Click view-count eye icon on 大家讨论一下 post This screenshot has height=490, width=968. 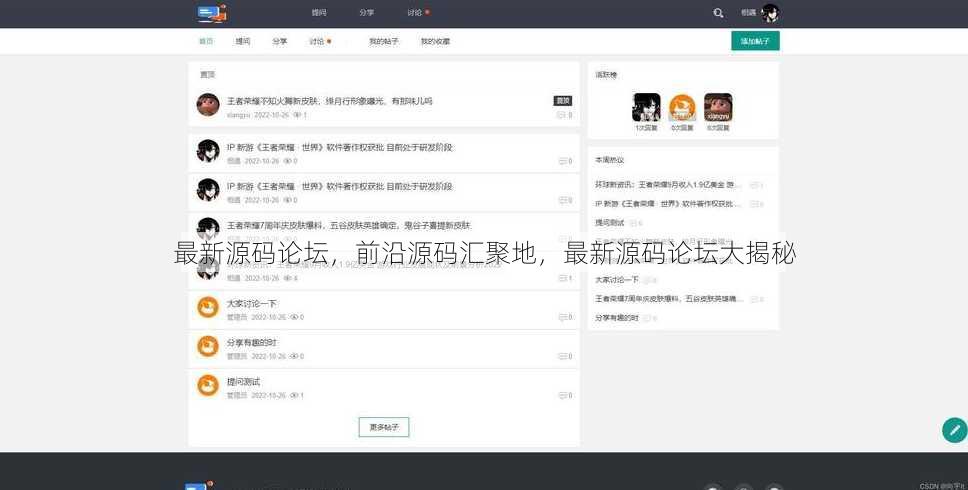pyautogui.click(x=294, y=317)
